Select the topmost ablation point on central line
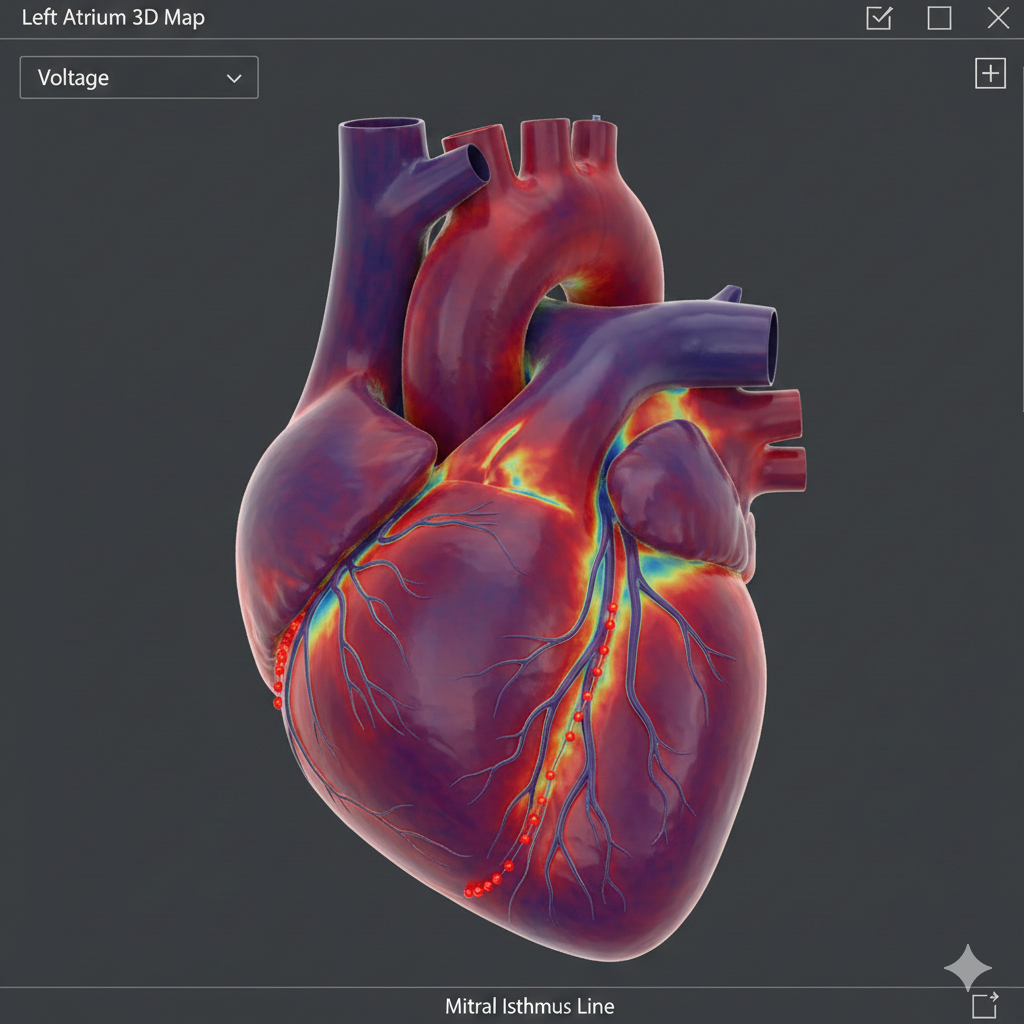 613,607
